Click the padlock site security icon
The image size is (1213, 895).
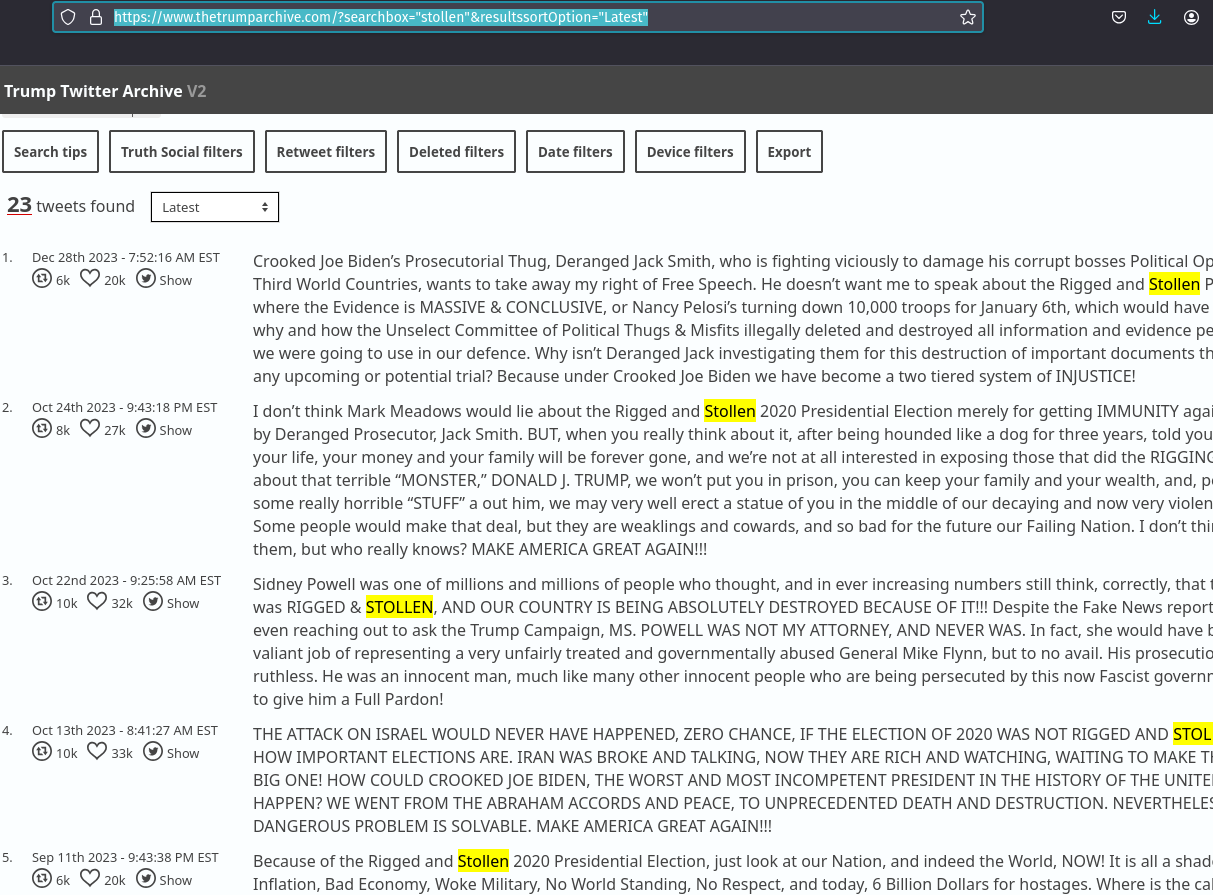click(x=96, y=17)
